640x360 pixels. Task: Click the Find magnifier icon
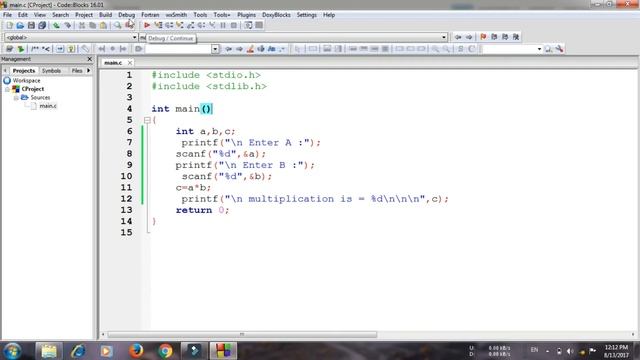point(118,25)
